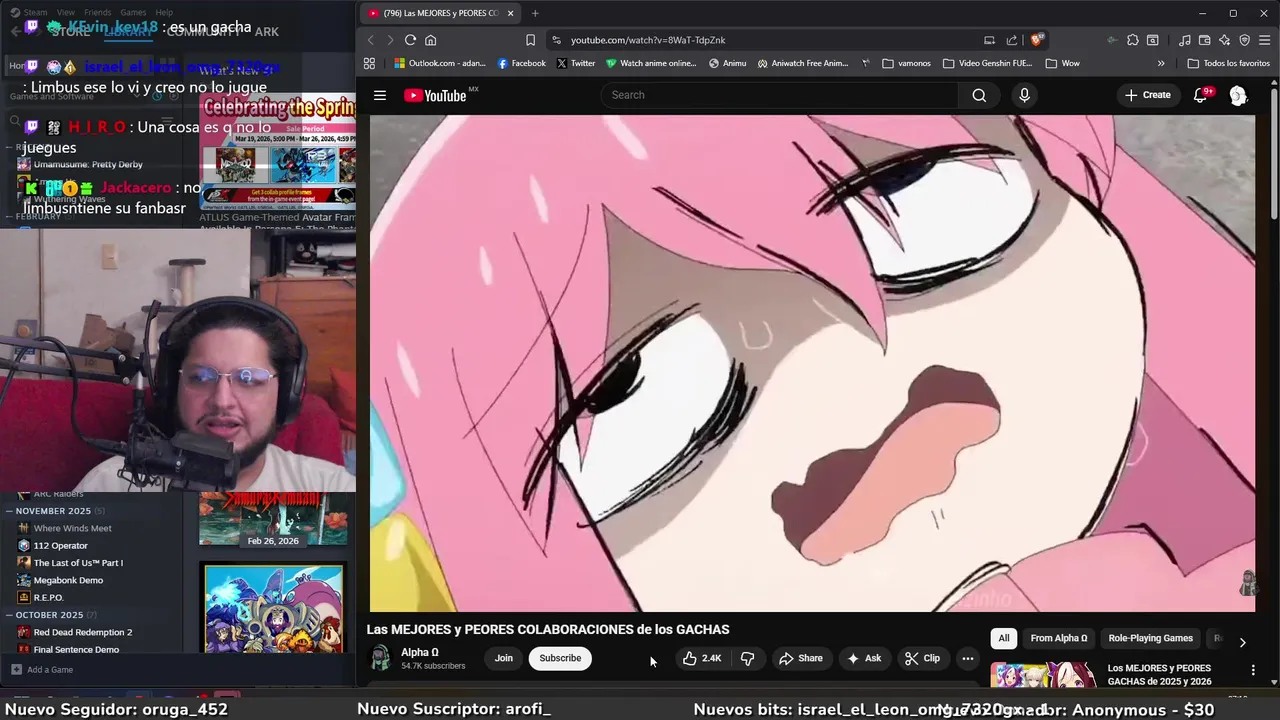This screenshot has width=1280, height=720.
Task: Select the Role-Playing Games chip
Action: 1150,638
